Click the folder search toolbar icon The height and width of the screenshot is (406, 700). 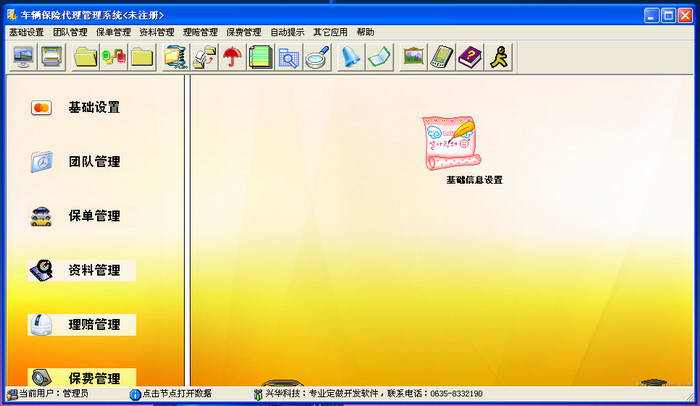point(289,57)
